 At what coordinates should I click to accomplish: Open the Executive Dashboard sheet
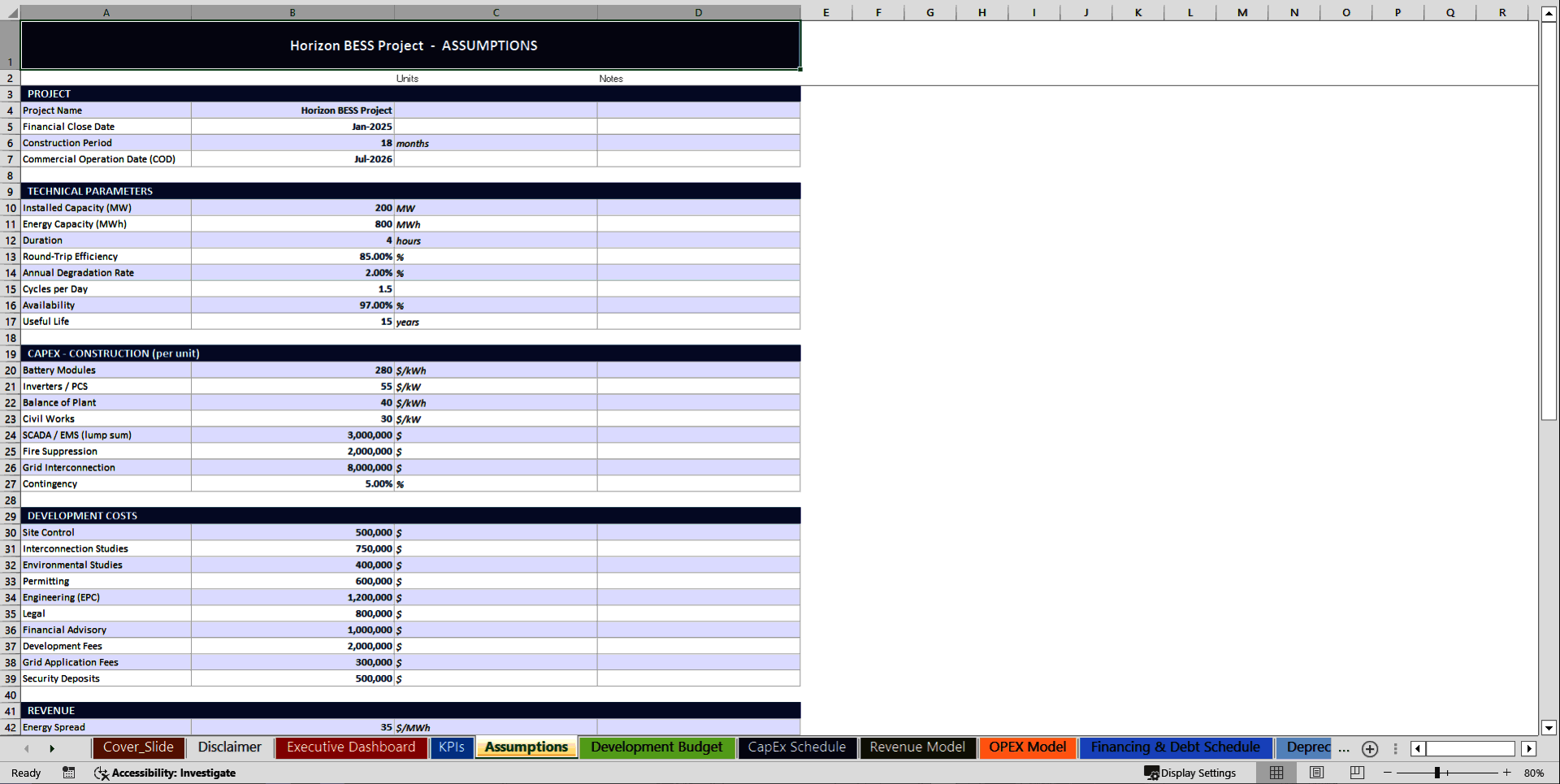coord(351,747)
